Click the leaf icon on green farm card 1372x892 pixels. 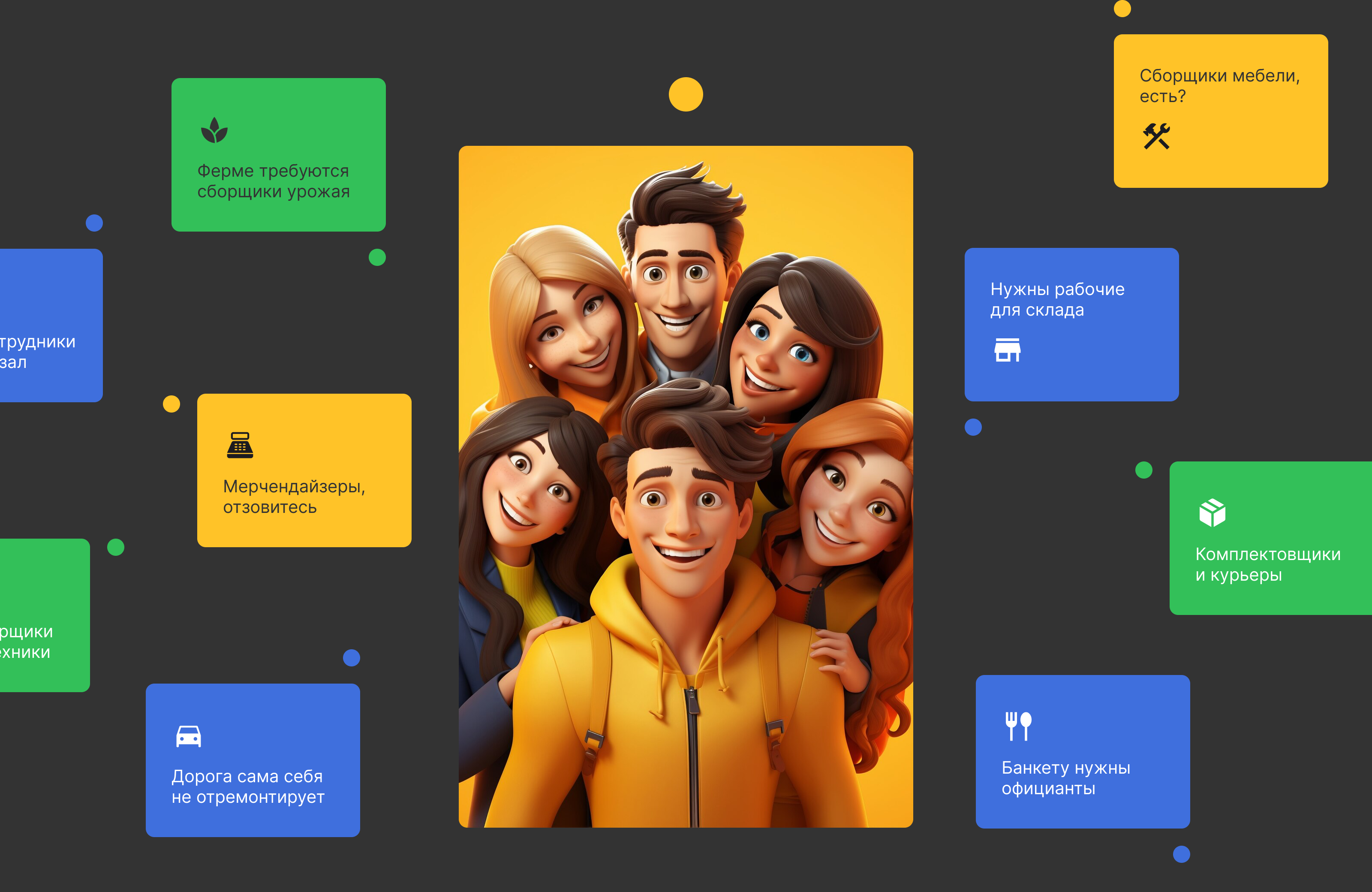pyautogui.click(x=214, y=130)
